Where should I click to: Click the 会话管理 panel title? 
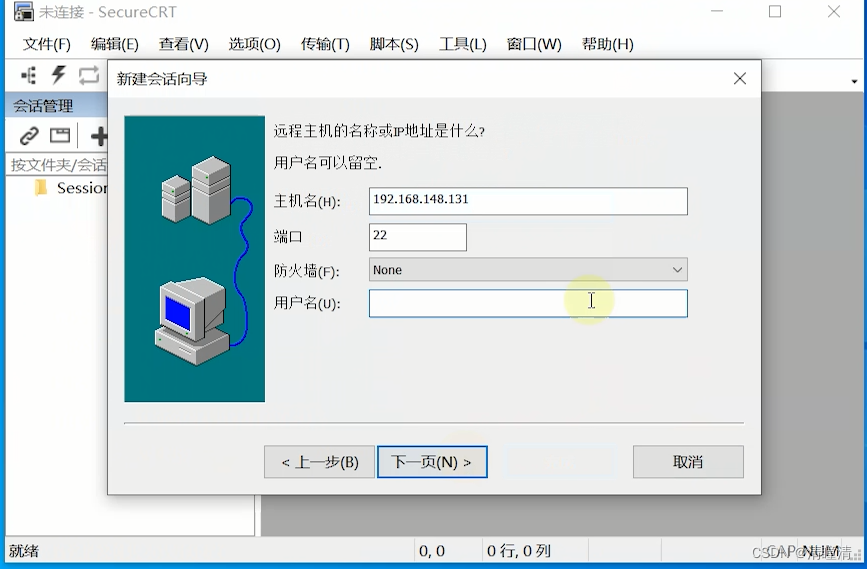[x=43, y=106]
